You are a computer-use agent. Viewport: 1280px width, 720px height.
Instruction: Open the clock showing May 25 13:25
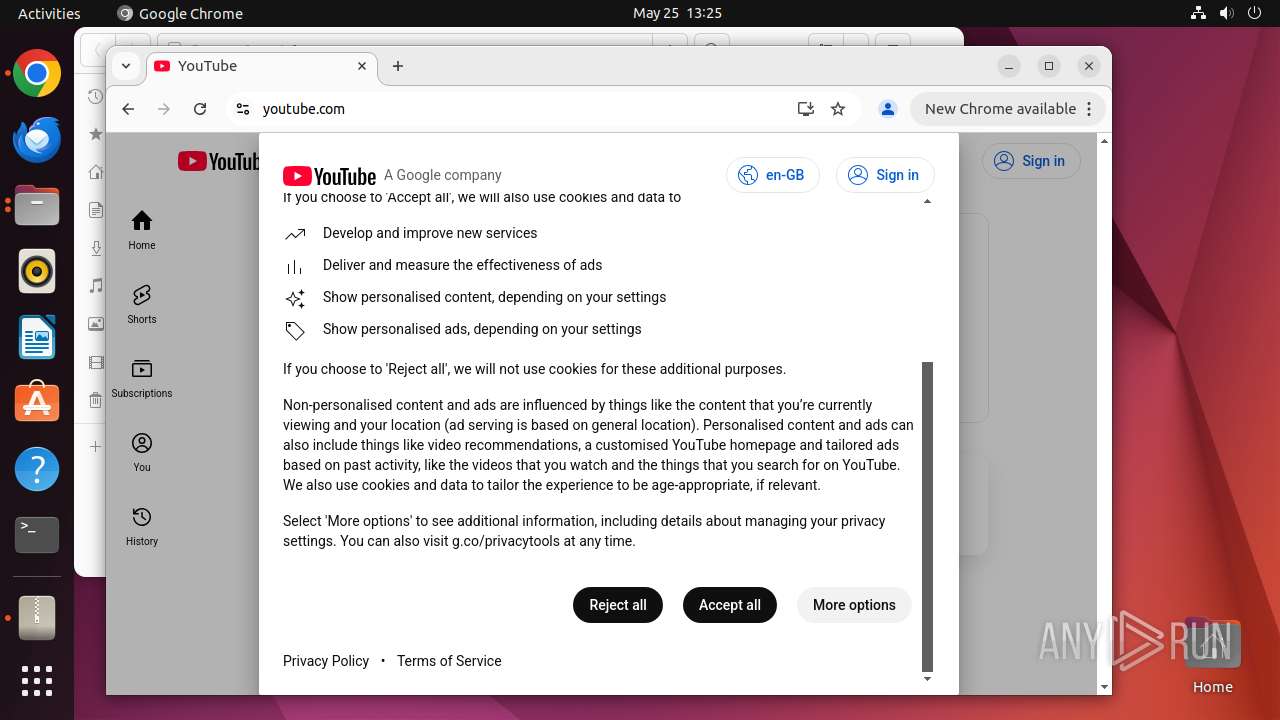677,13
